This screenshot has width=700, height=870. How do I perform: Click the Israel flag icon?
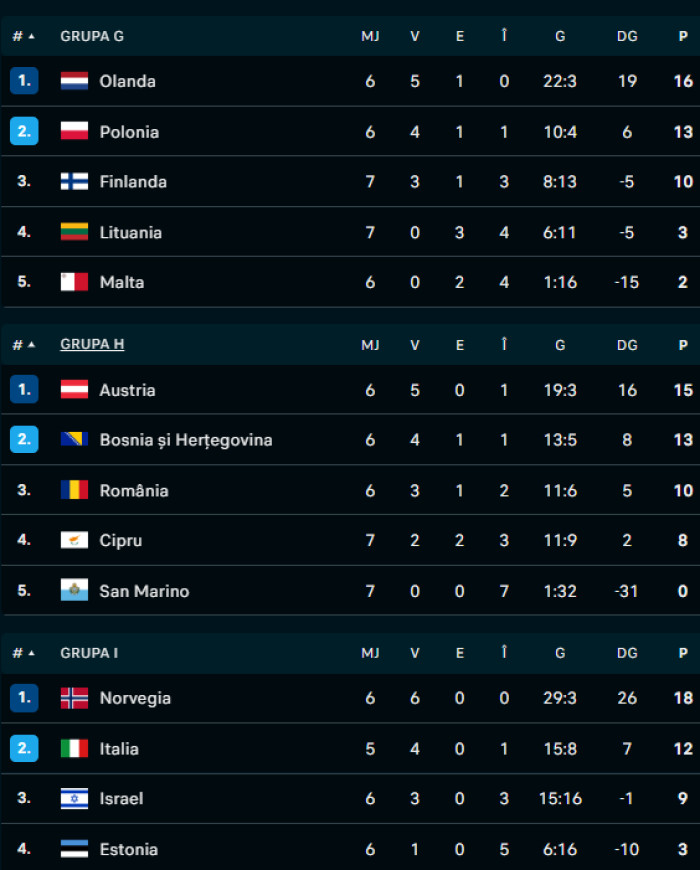point(74,798)
